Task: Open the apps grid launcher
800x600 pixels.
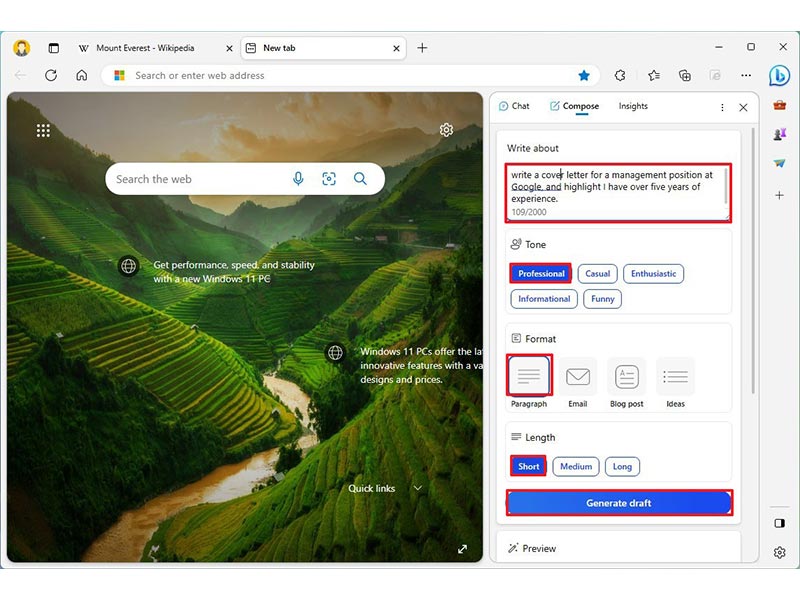Action: tap(43, 131)
